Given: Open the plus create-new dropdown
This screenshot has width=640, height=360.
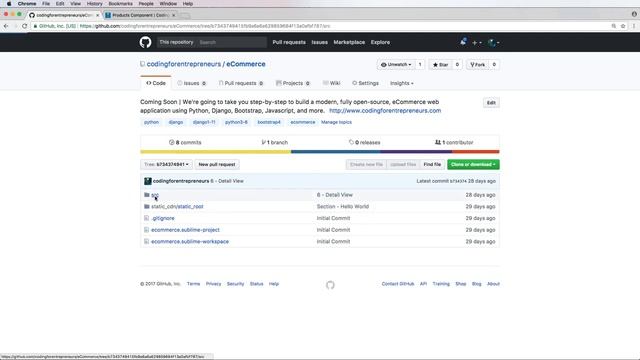Looking at the screenshot, I should point(477,42).
